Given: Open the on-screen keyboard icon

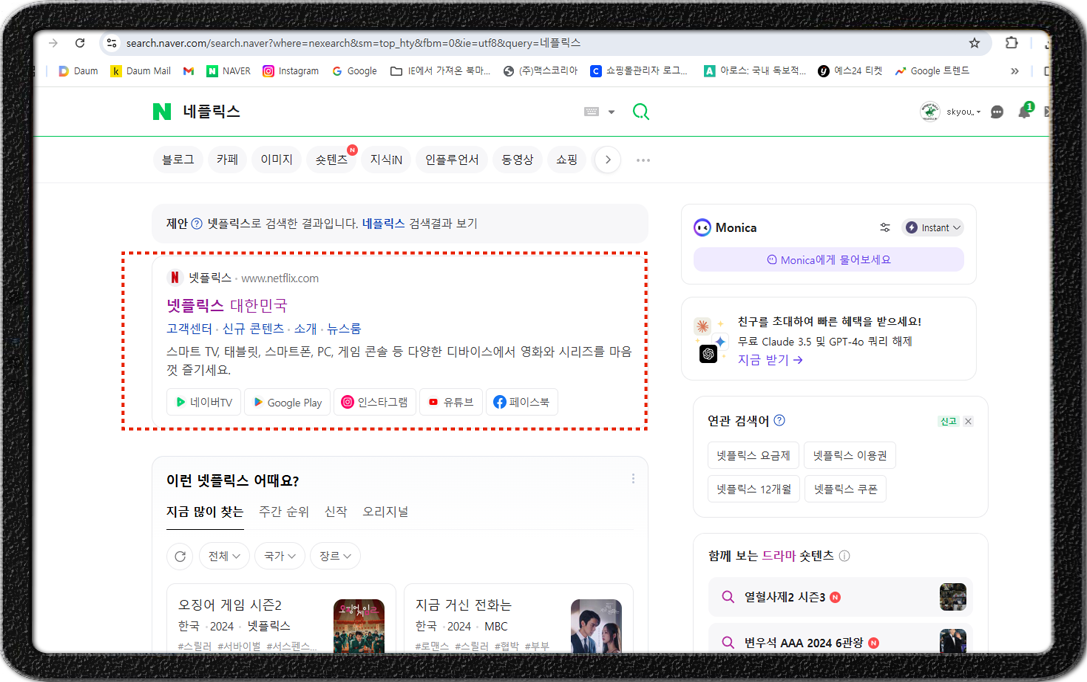Looking at the screenshot, I should (x=591, y=112).
